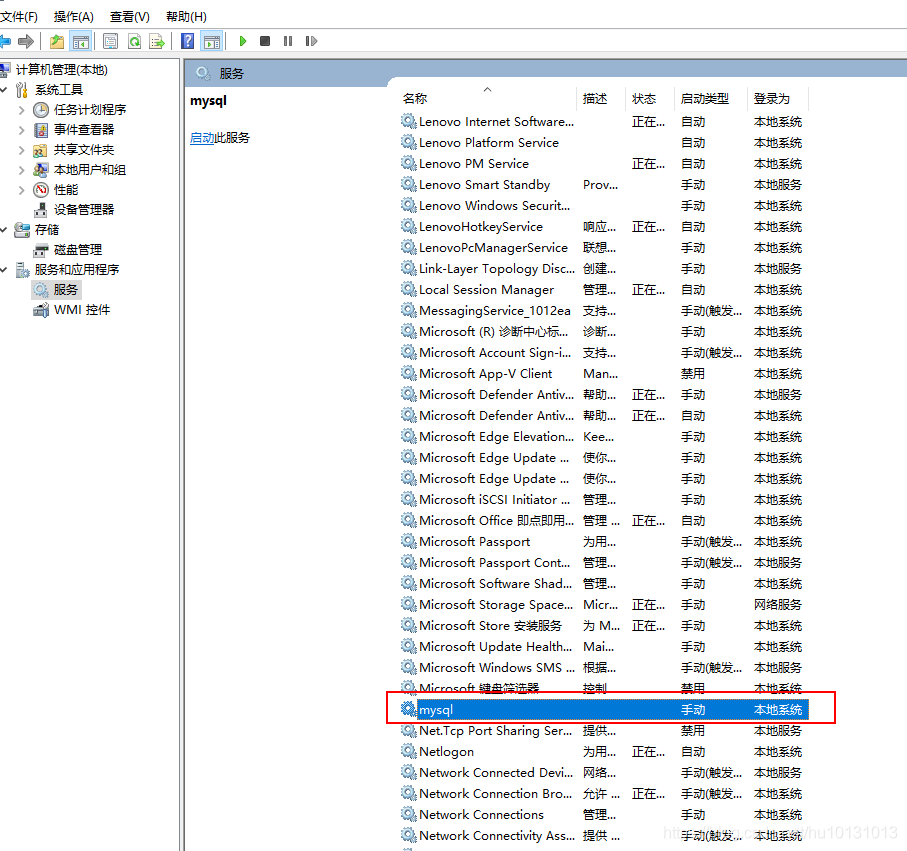Screen dimensions: 907x851
Task: Open the 帮助(H) menu
Action: coord(186,16)
